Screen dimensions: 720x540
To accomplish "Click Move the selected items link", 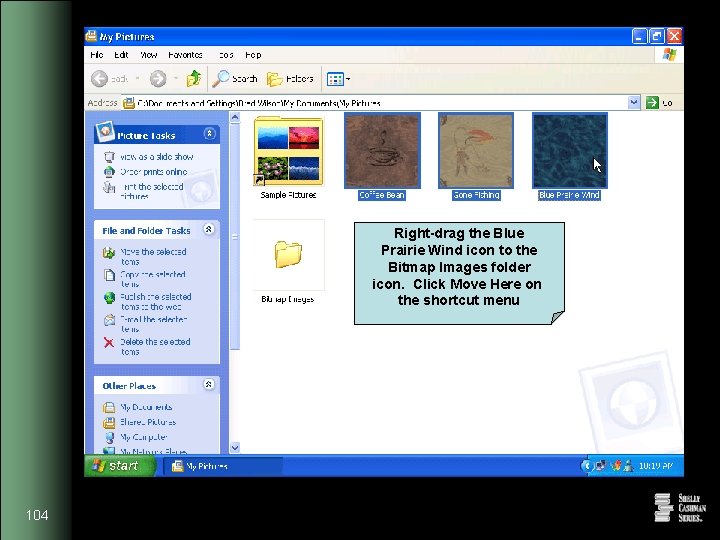I will tap(153, 256).
